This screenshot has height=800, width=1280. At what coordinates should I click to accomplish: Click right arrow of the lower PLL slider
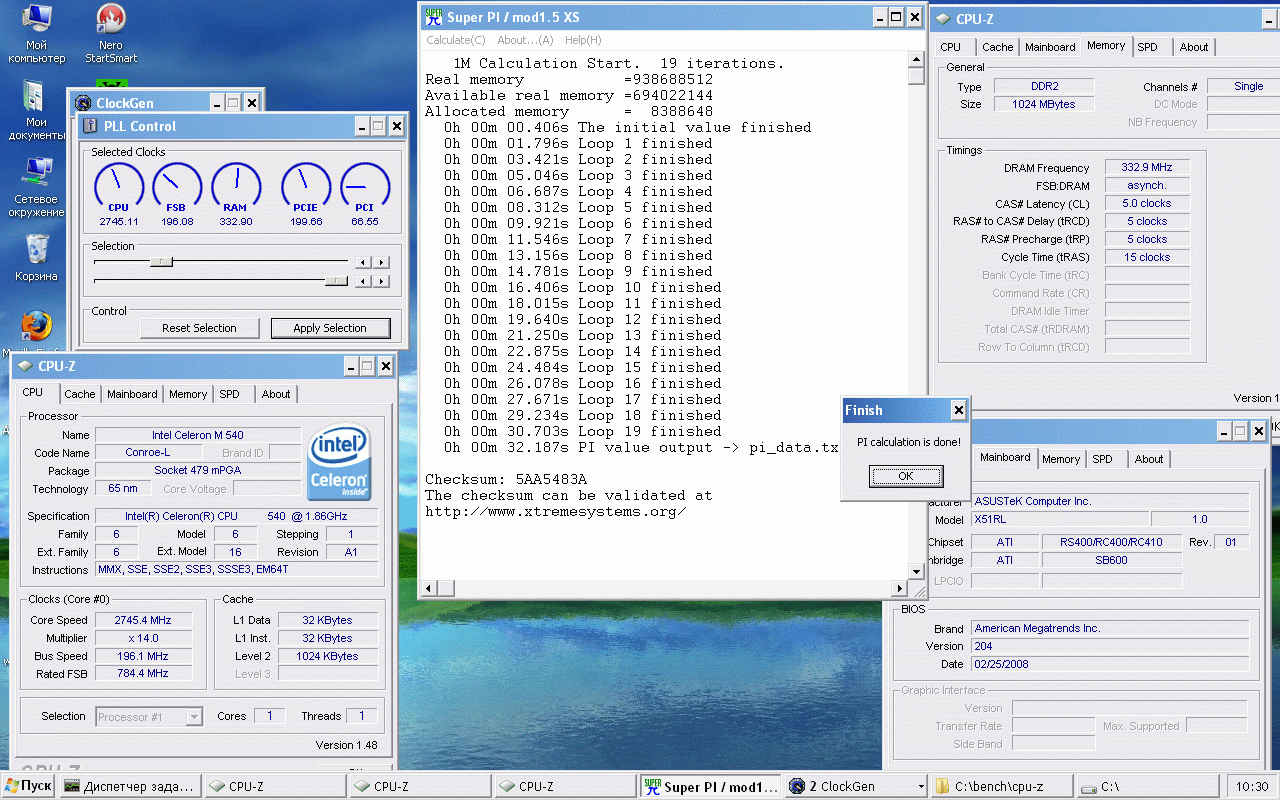382,281
